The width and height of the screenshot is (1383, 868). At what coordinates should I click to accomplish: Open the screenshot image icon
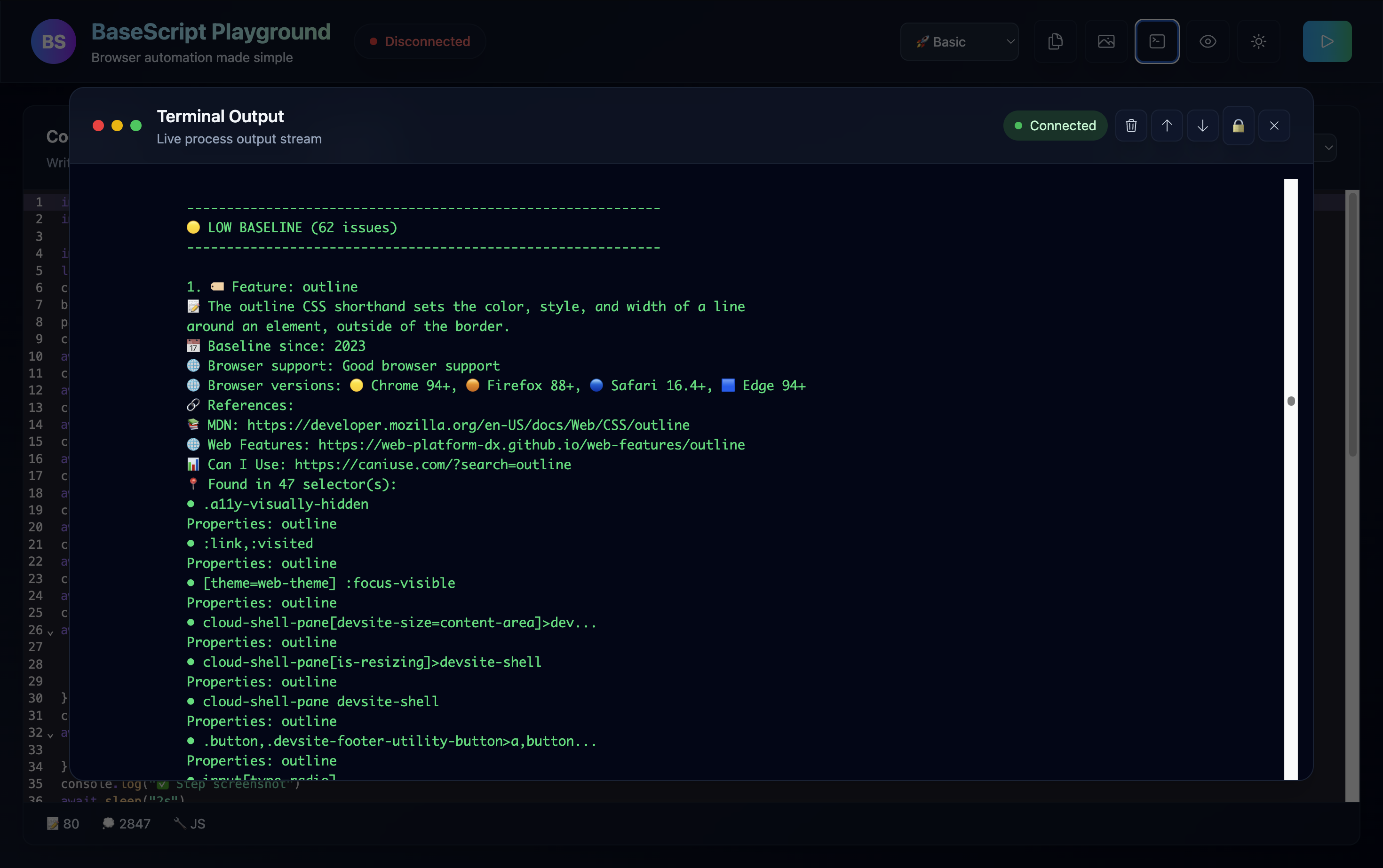coord(1106,41)
